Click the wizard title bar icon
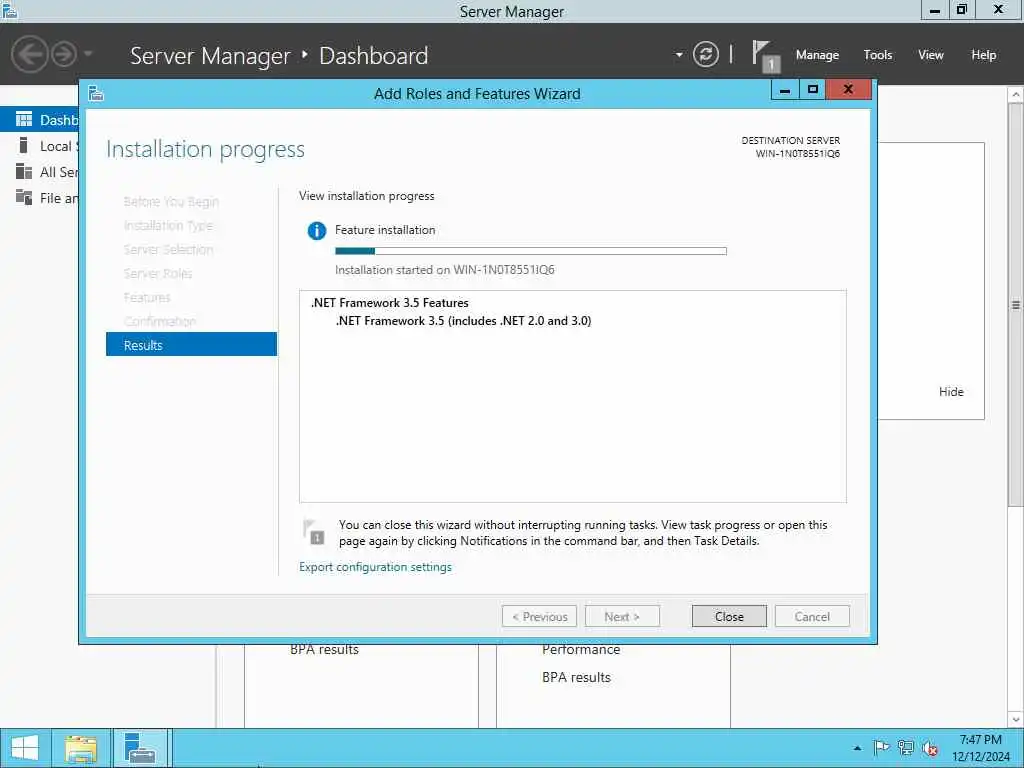 pyautogui.click(x=96, y=93)
